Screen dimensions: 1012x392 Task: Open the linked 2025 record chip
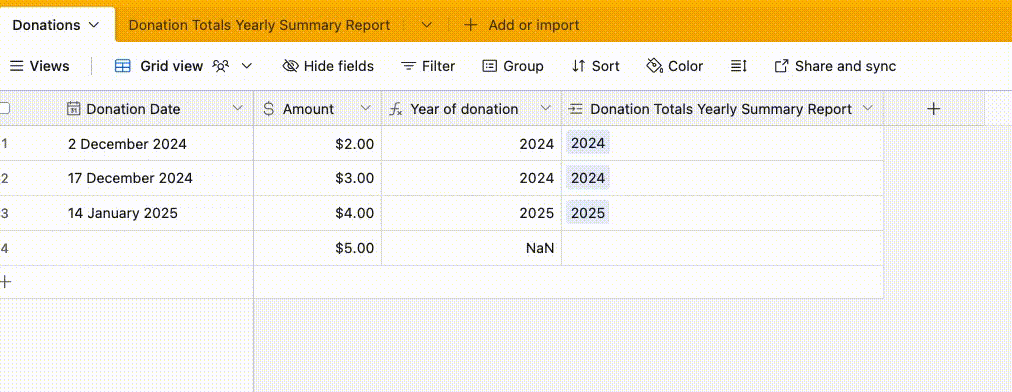[588, 213]
